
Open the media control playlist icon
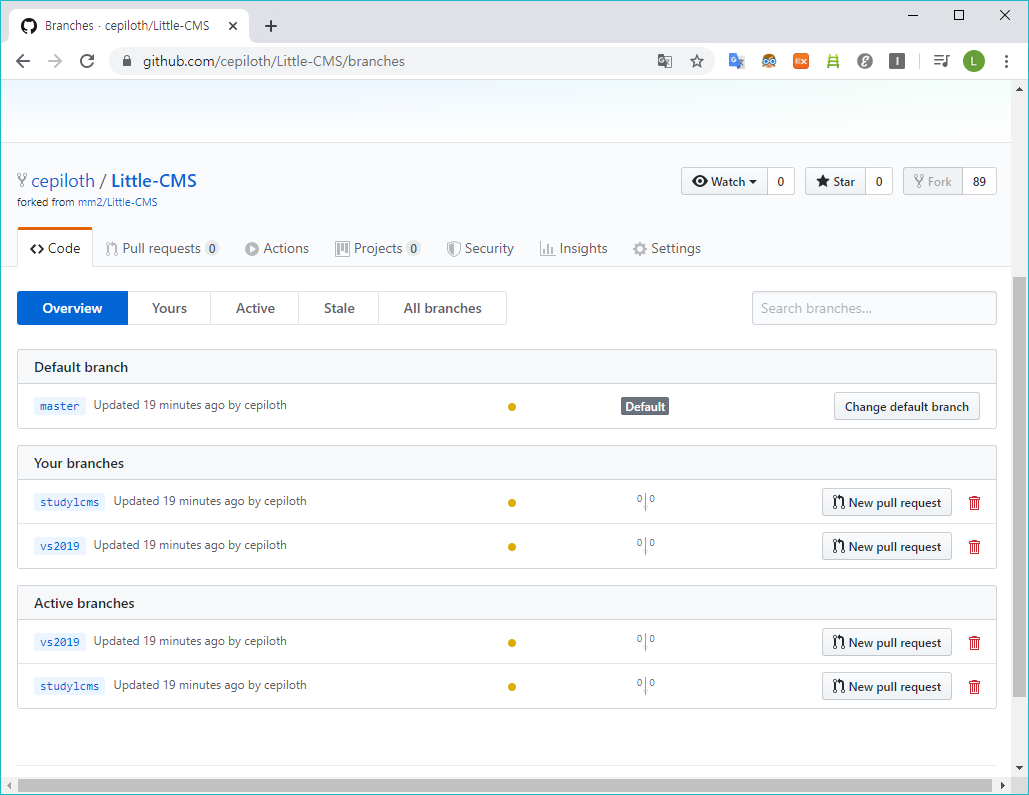[941, 61]
